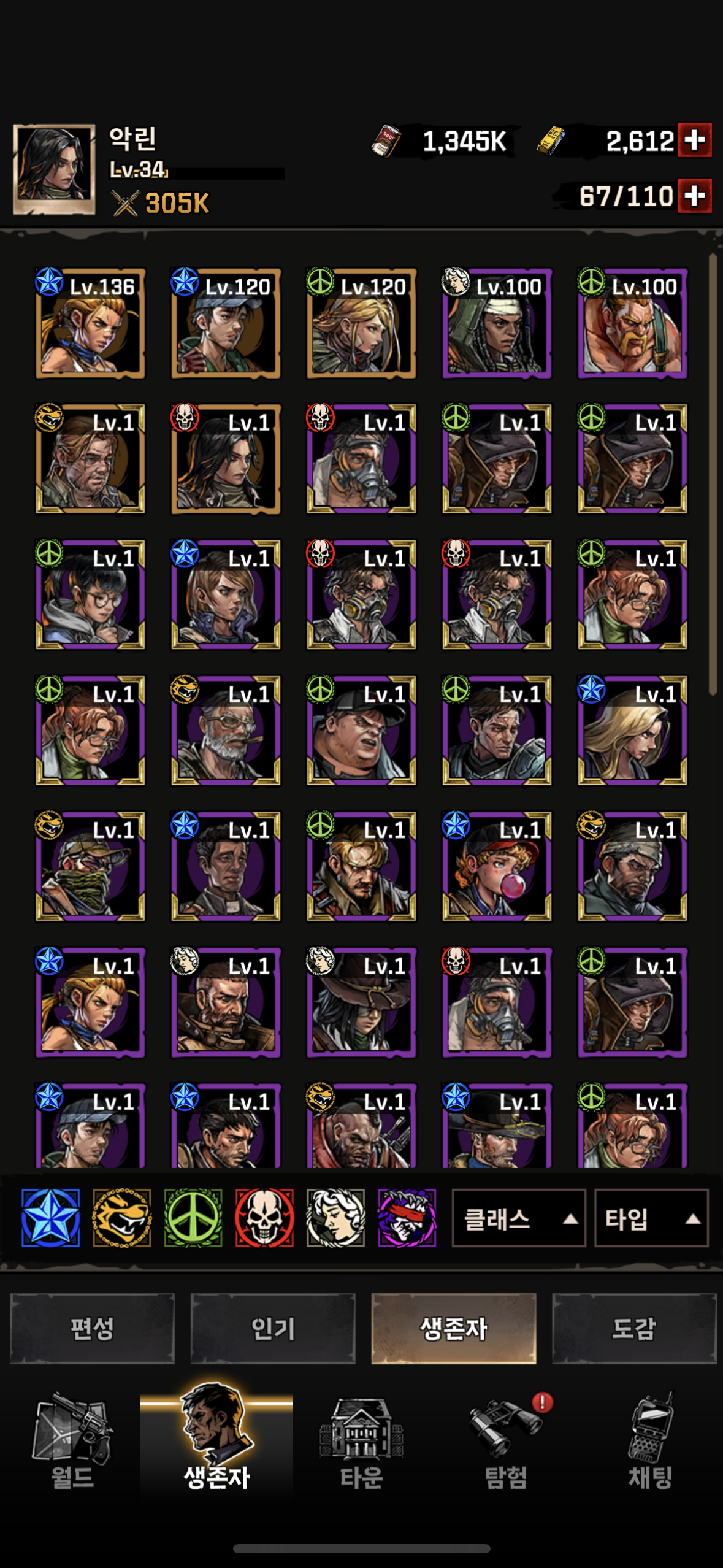Add gold bars with the plus button
The image size is (723, 1568).
[695, 140]
